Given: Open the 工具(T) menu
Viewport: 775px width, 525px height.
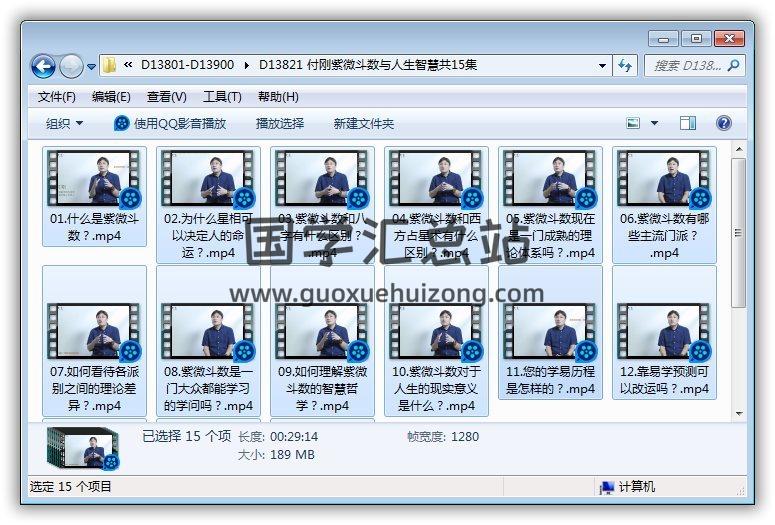Looking at the screenshot, I should tap(222, 97).
